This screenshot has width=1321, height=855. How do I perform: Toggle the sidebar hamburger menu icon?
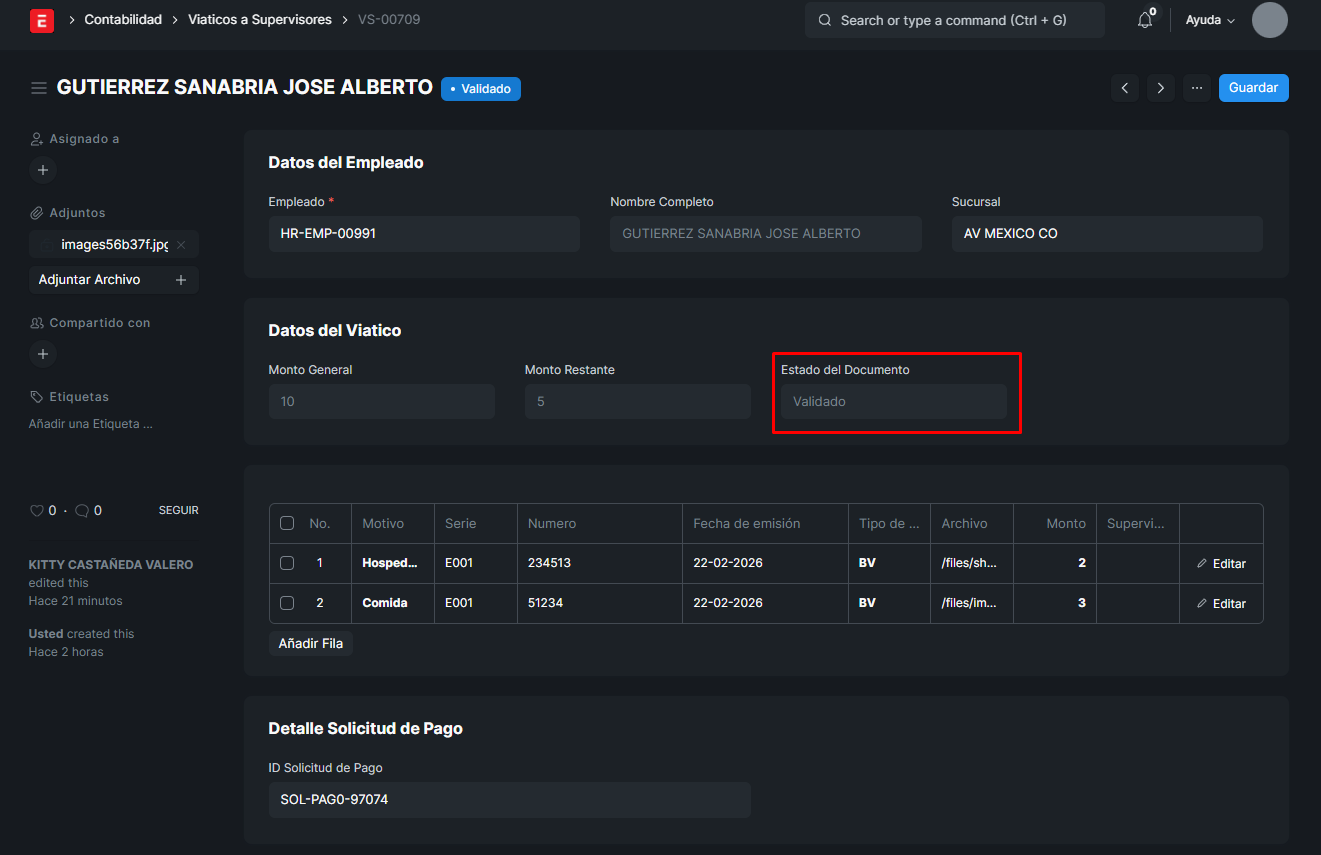pyautogui.click(x=39, y=88)
